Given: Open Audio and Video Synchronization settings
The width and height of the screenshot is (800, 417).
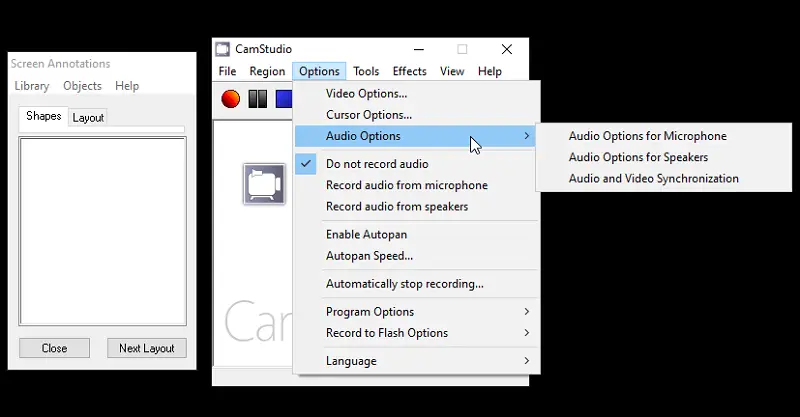Looking at the screenshot, I should [663, 179].
